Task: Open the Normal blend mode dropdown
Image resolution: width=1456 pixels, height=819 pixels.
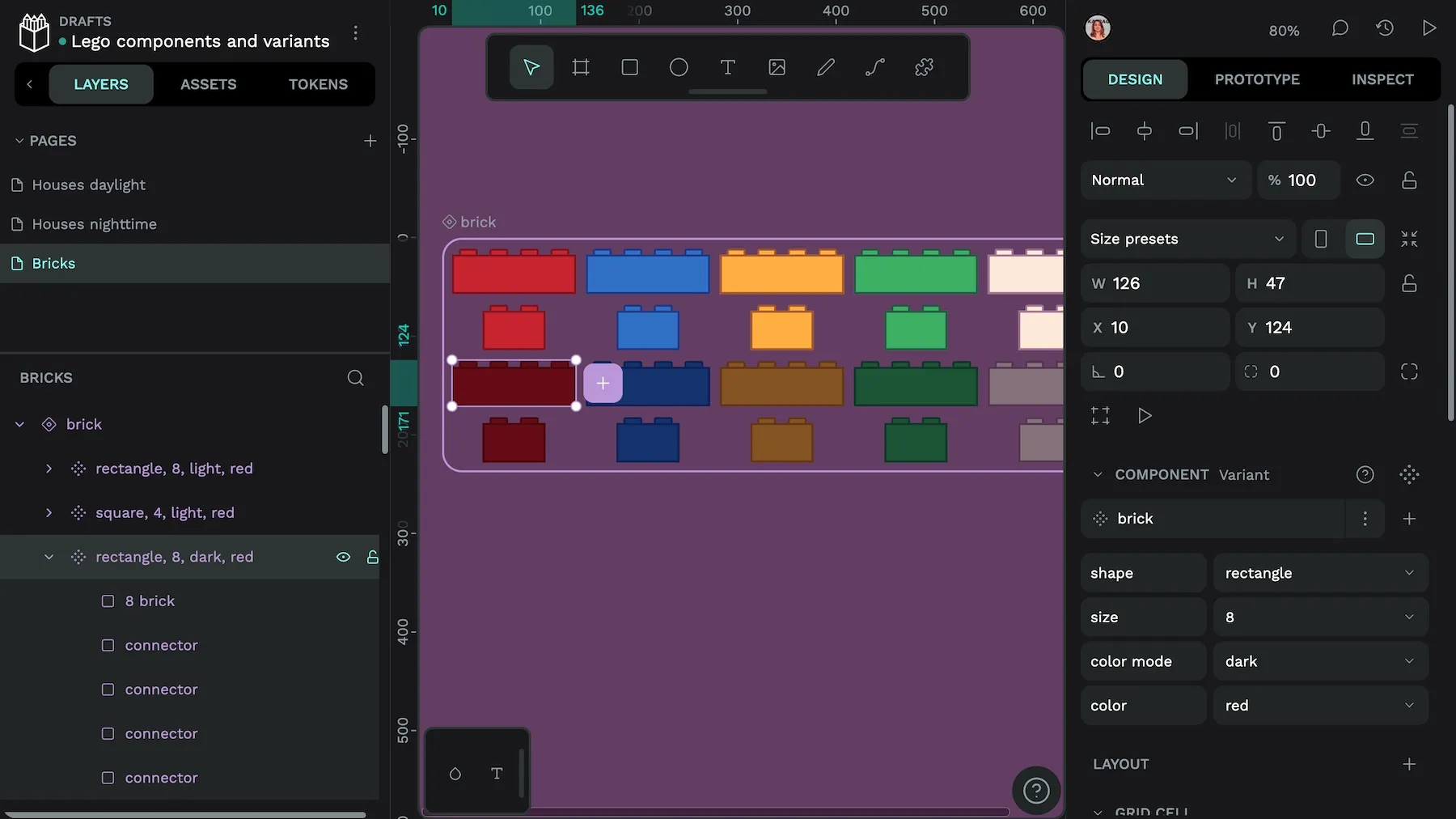Action: click(1165, 180)
